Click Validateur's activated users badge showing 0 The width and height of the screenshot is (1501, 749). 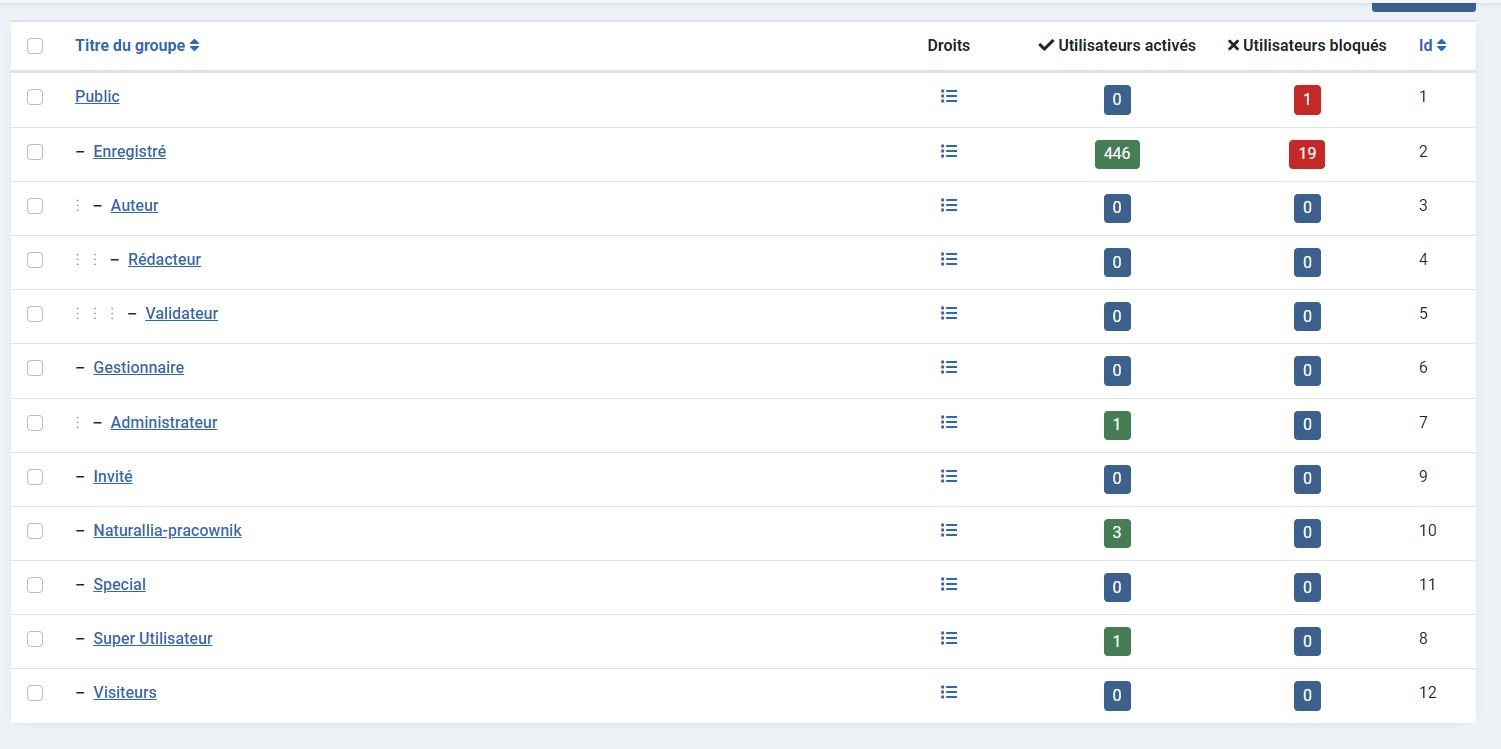pyautogui.click(x=1117, y=316)
